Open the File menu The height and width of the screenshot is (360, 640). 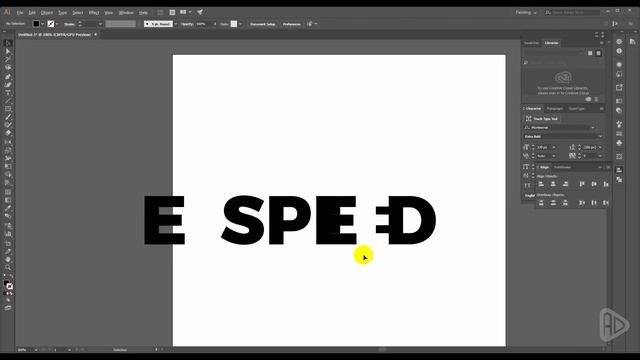[x=20, y=13]
